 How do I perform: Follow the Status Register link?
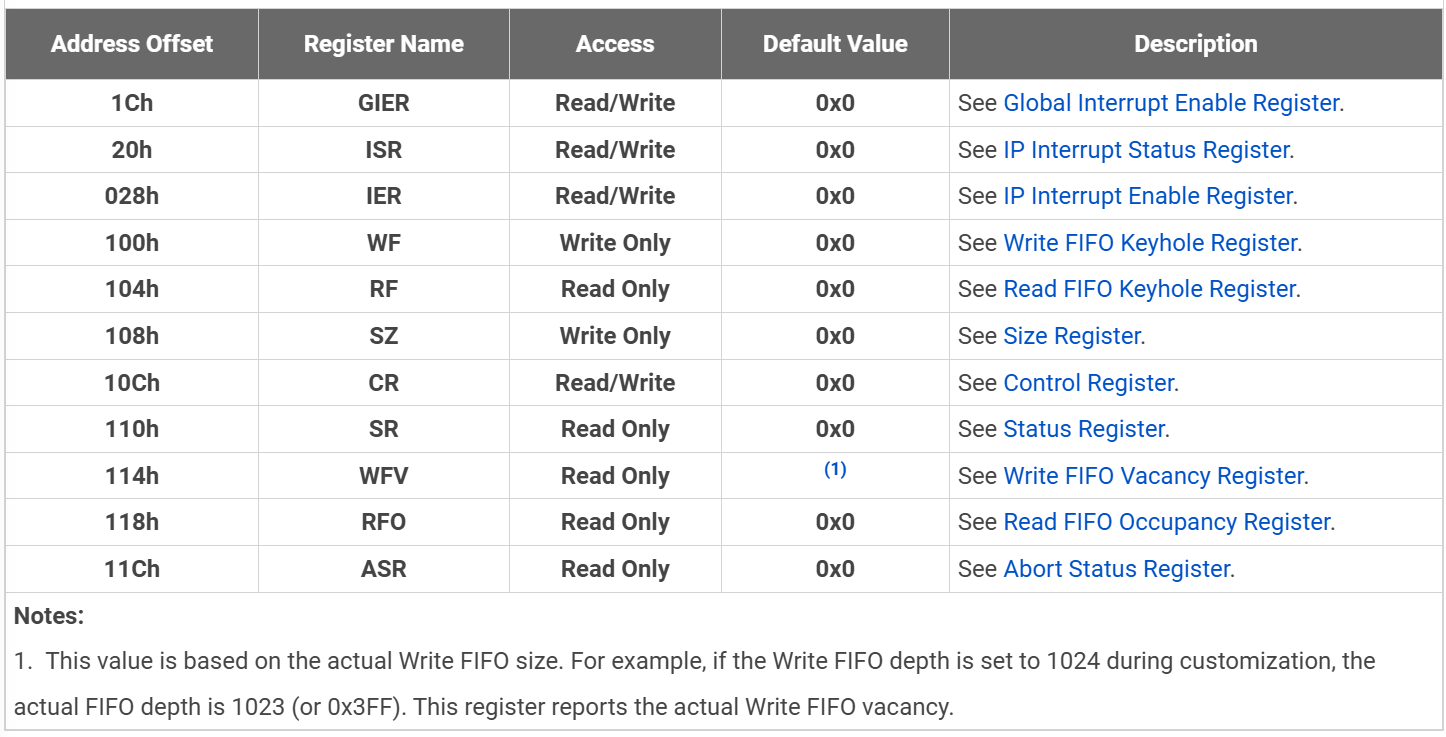pyautogui.click(x=1083, y=429)
